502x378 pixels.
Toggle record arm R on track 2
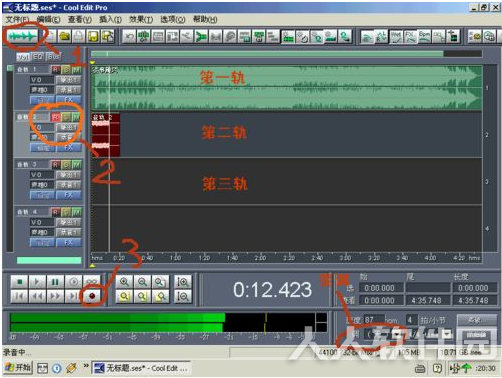(x=55, y=117)
